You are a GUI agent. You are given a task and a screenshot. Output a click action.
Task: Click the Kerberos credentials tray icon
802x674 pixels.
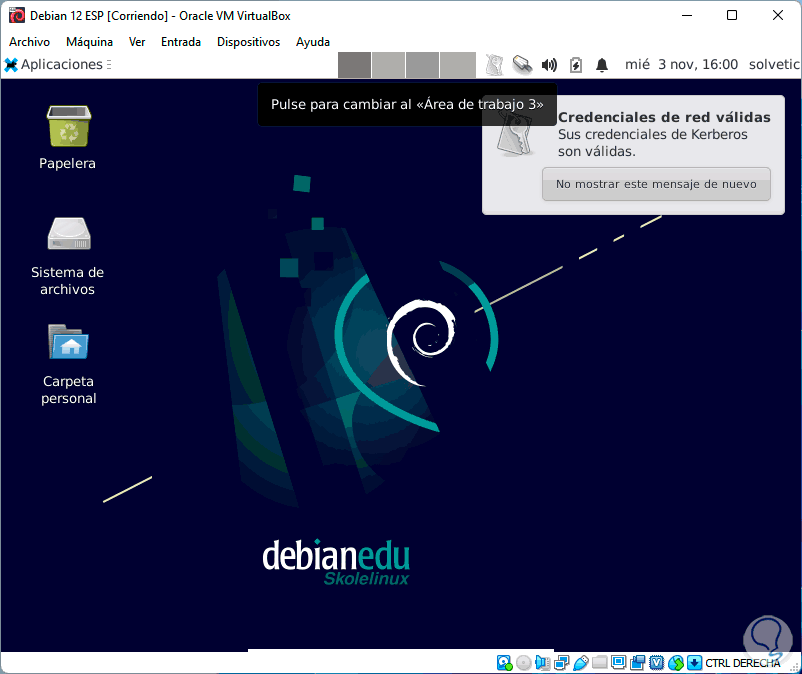[x=494, y=65]
